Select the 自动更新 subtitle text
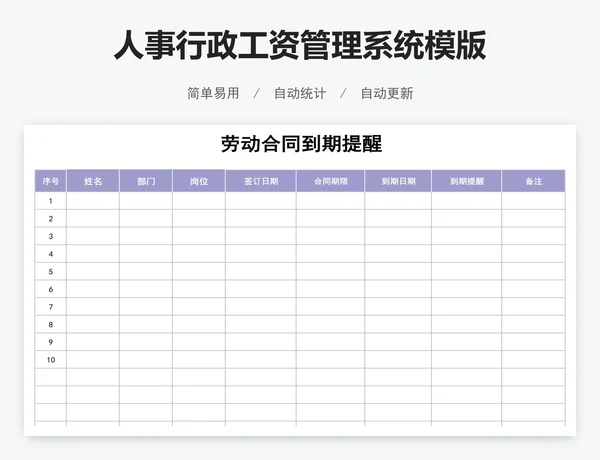 (x=387, y=93)
